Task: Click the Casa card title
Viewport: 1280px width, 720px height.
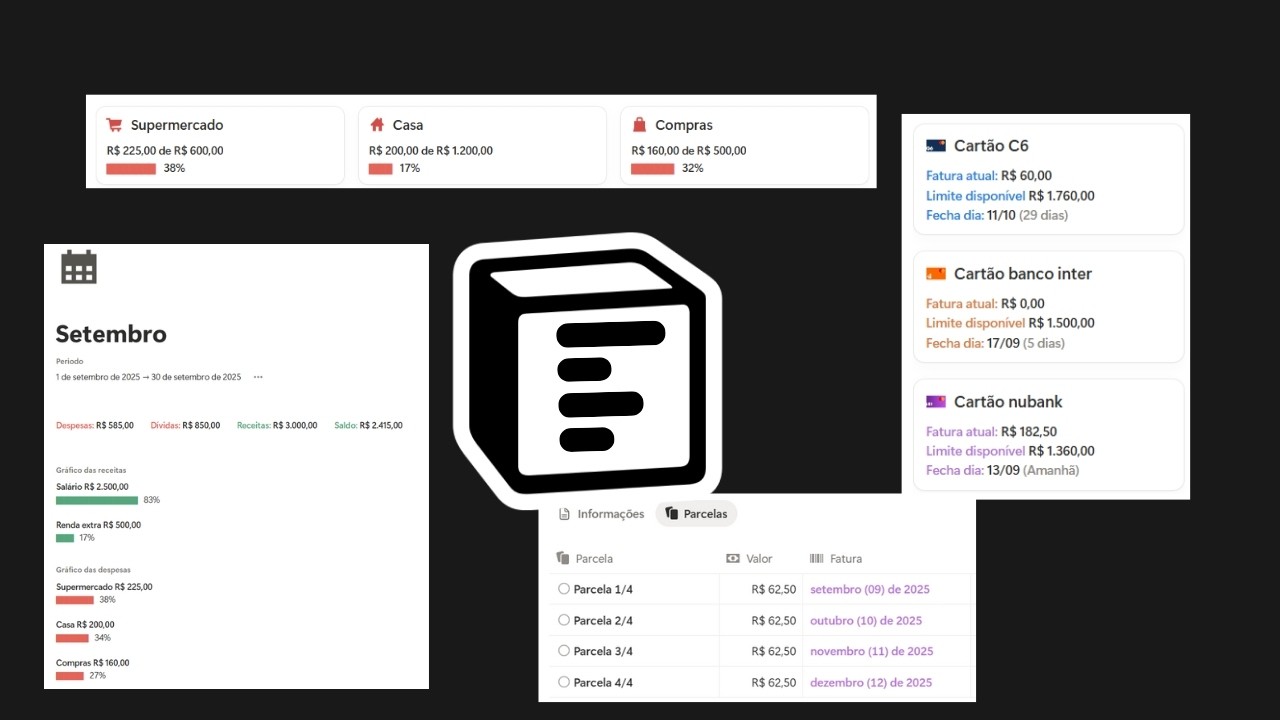Action: [408, 125]
